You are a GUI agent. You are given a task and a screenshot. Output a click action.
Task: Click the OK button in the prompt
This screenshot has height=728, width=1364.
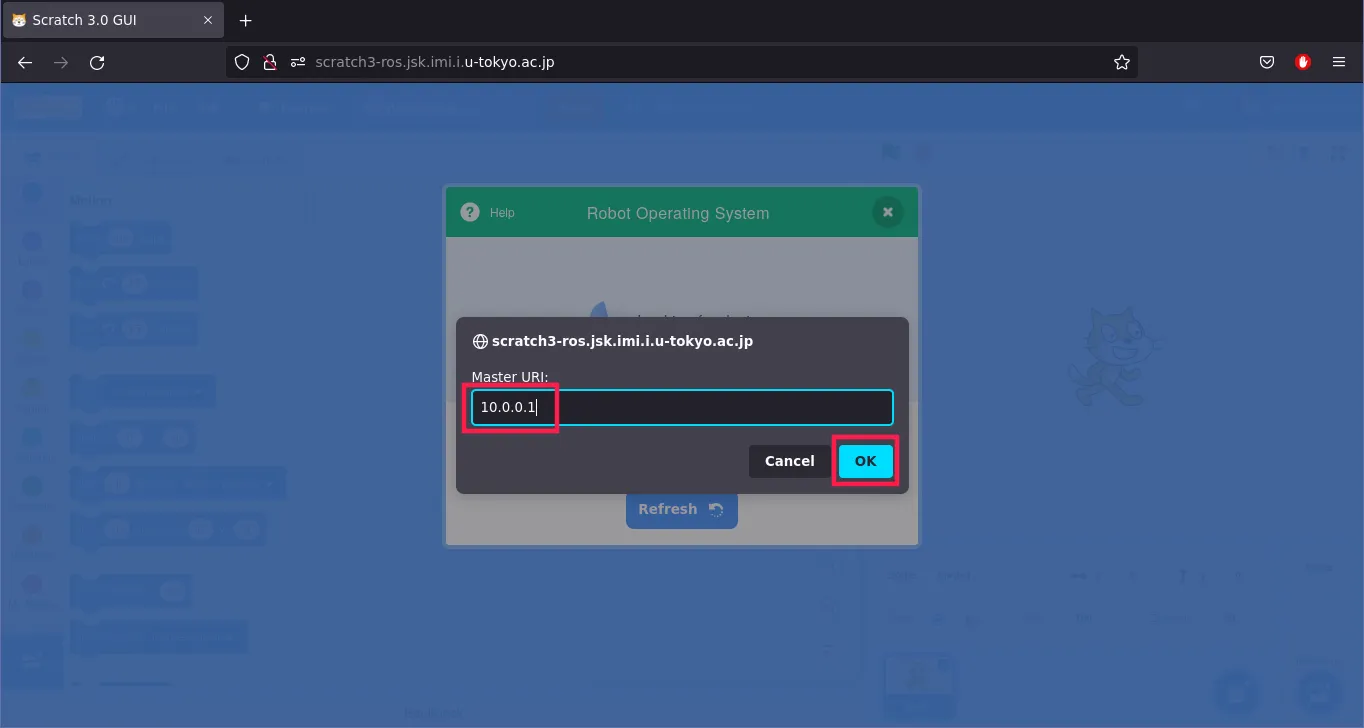(865, 461)
